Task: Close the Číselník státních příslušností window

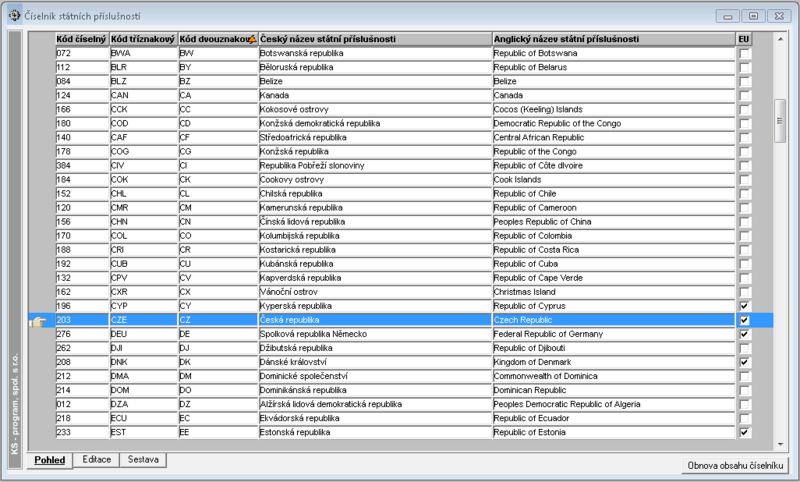Action: point(779,16)
